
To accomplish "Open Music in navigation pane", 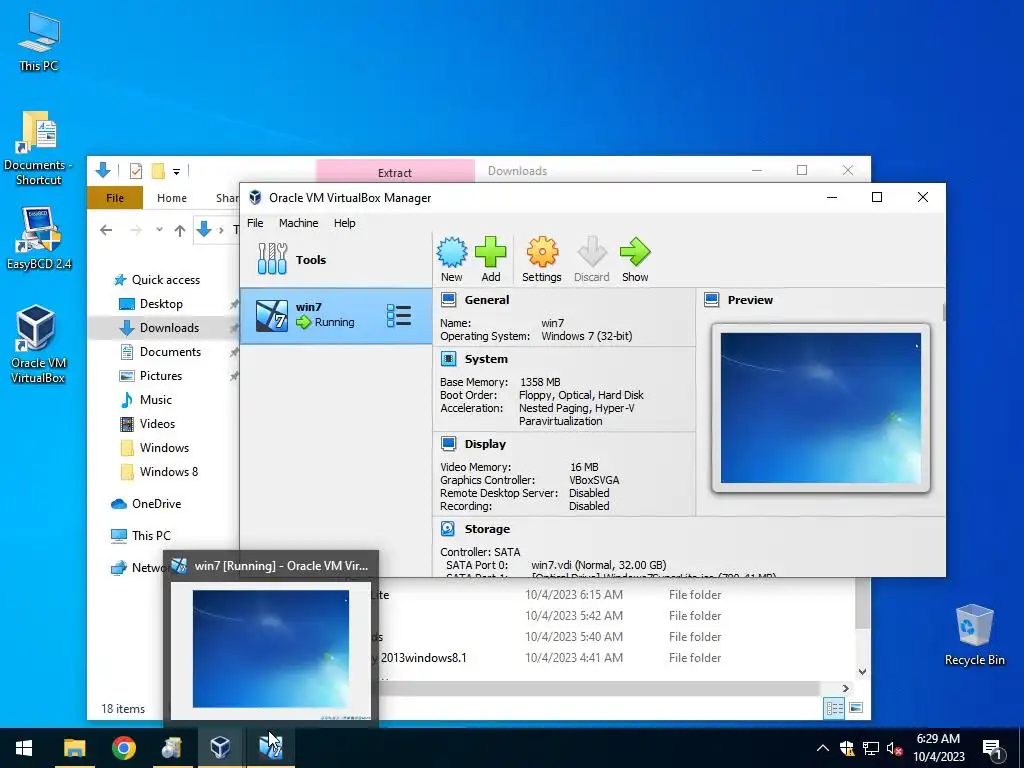I will point(155,400).
